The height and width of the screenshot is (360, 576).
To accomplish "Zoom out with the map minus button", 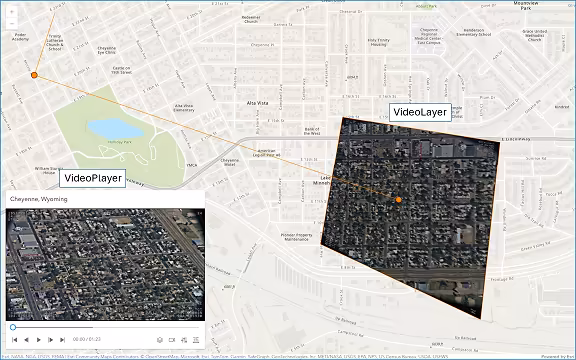I will click(x=12, y=24).
